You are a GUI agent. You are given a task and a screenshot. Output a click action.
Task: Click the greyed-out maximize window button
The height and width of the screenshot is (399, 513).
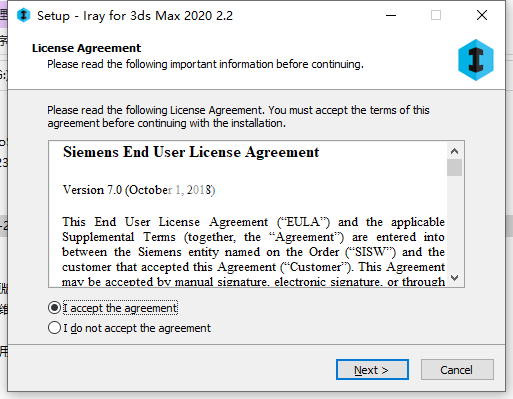(436, 15)
